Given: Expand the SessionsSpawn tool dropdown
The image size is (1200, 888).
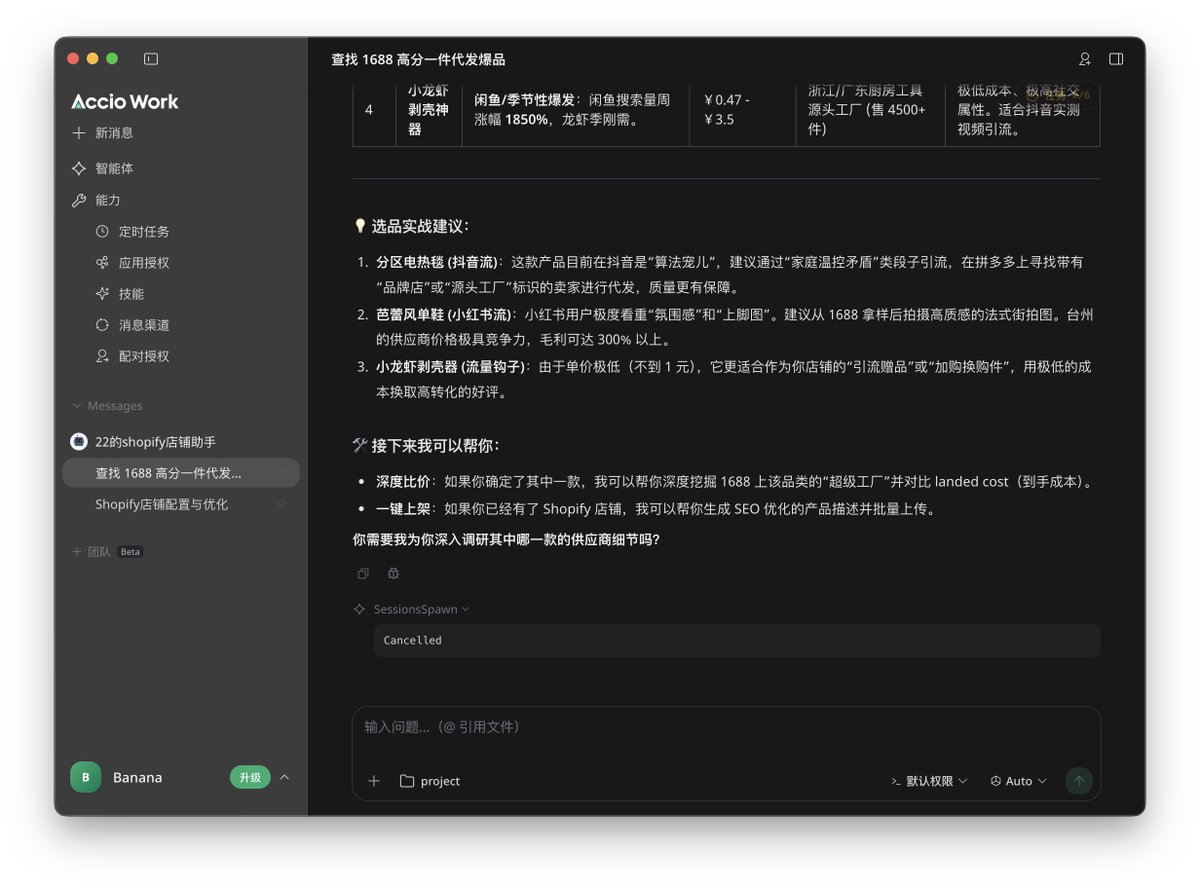Looking at the screenshot, I should pos(421,609).
